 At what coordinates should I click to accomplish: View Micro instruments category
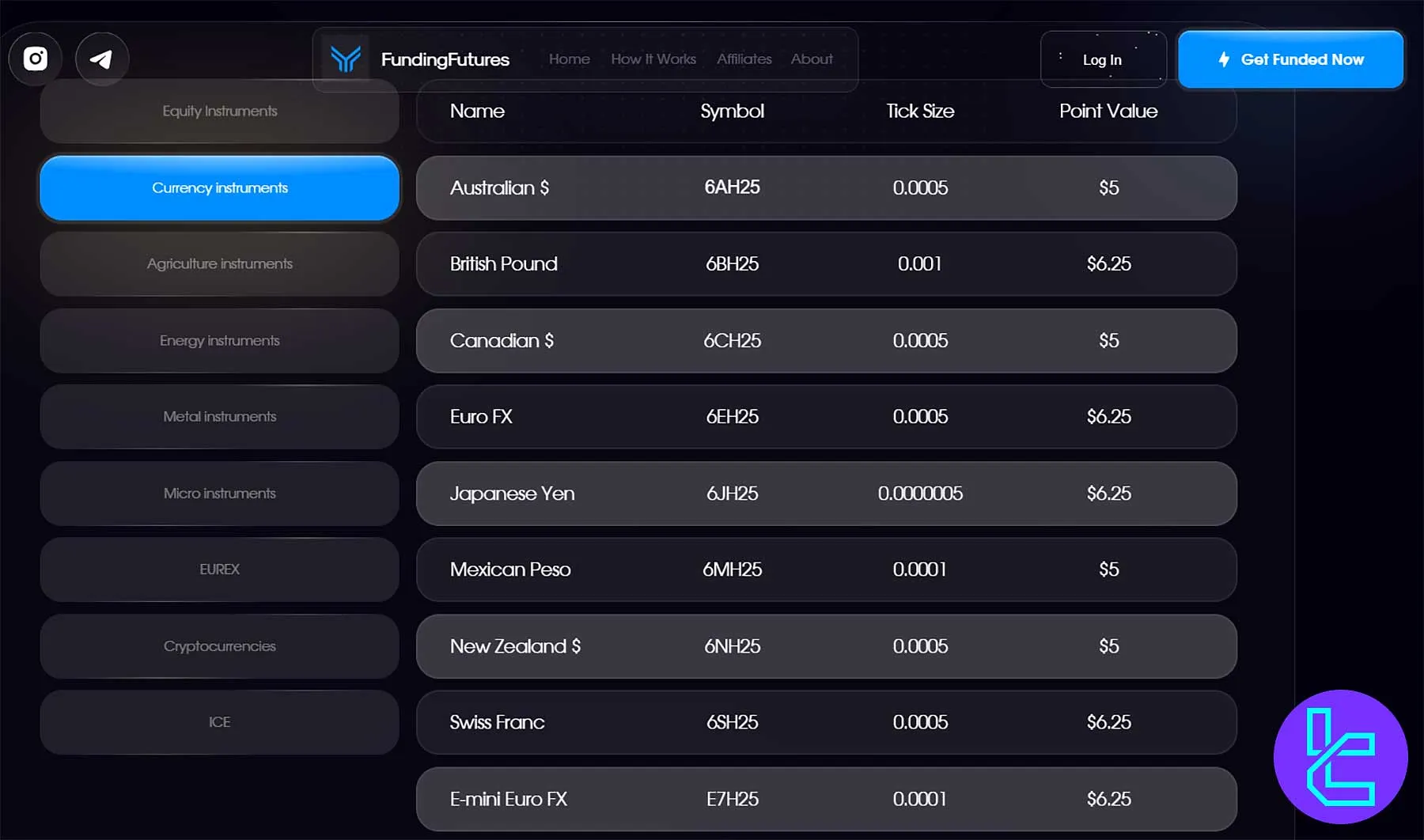point(219,494)
